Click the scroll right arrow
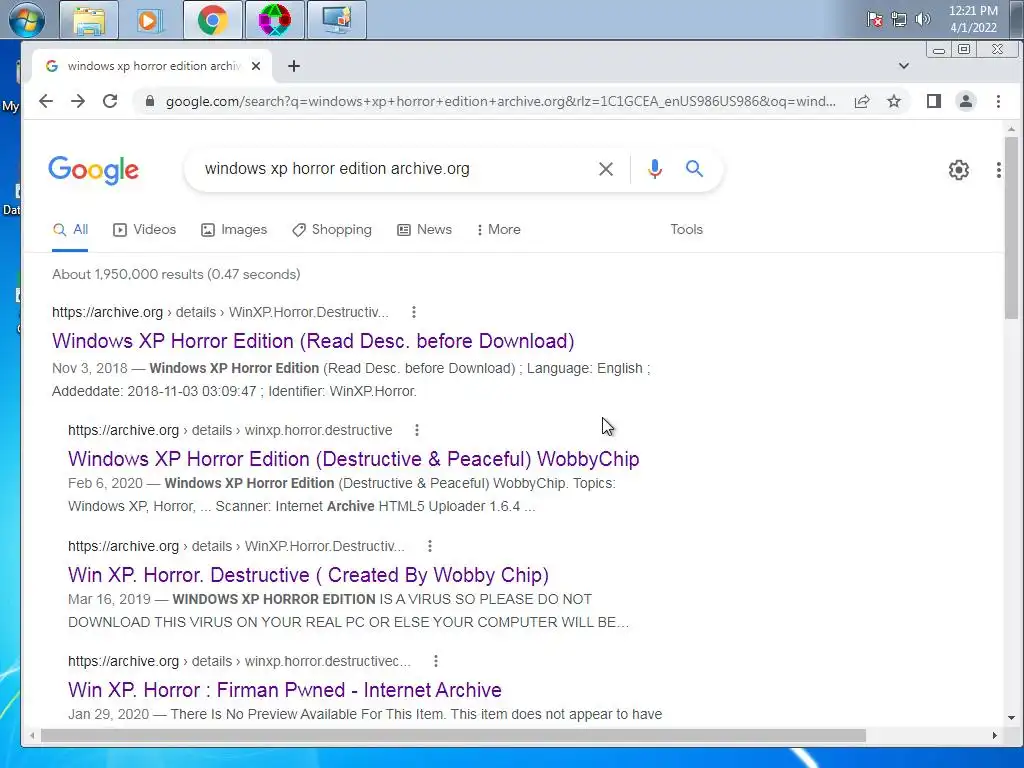The image size is (1024, 768). pos(995,735)
